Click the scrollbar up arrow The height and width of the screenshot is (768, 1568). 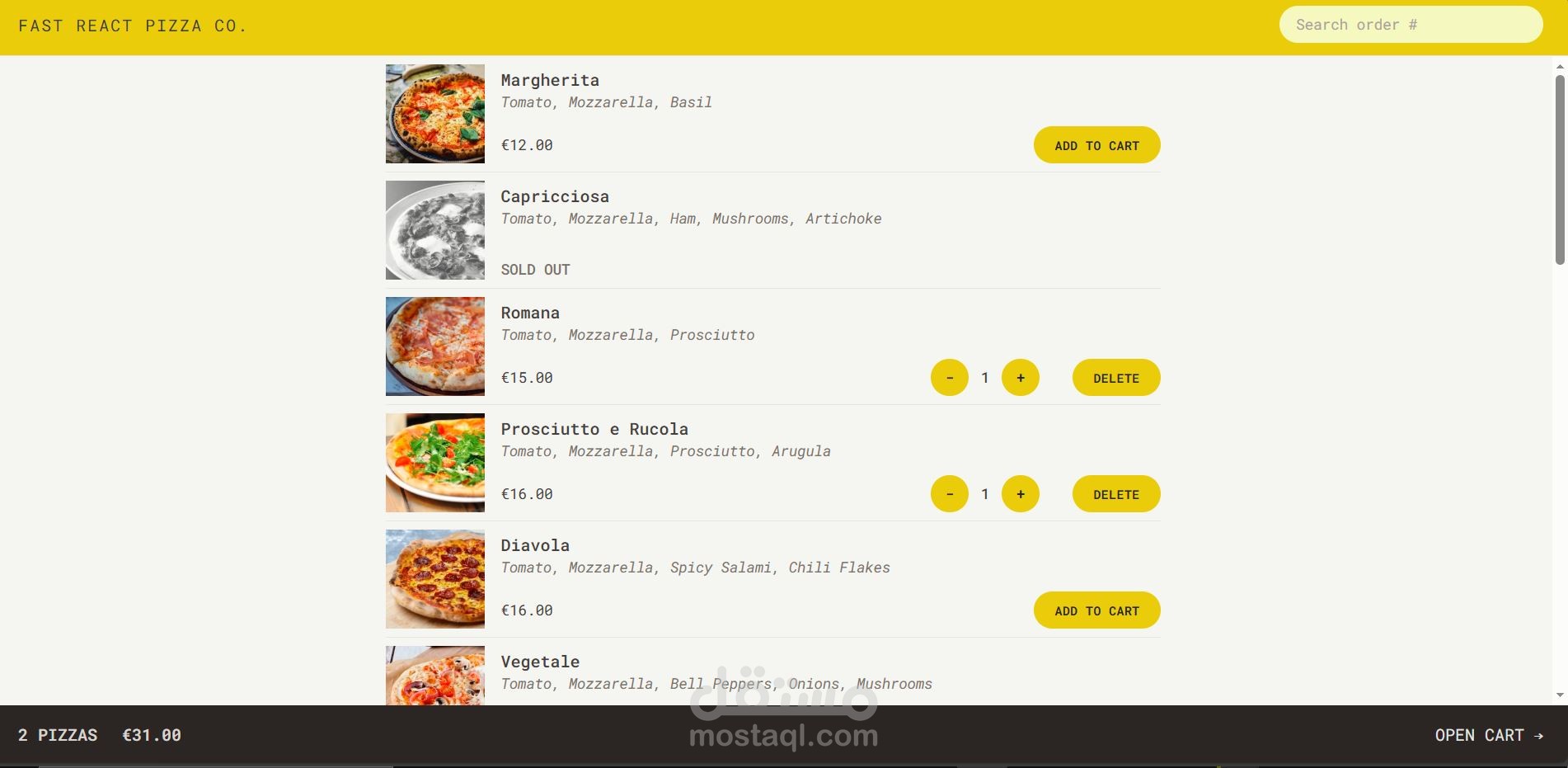[x=1560, y=65]
